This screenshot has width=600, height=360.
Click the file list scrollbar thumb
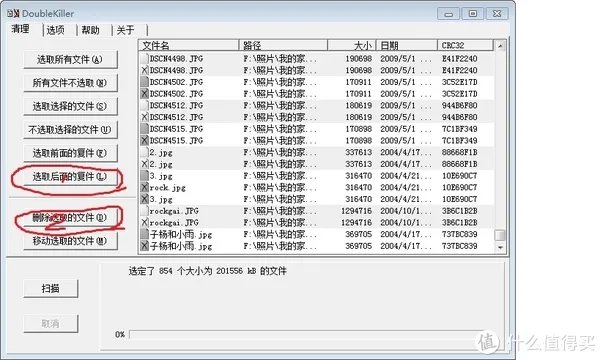[500, 235]
